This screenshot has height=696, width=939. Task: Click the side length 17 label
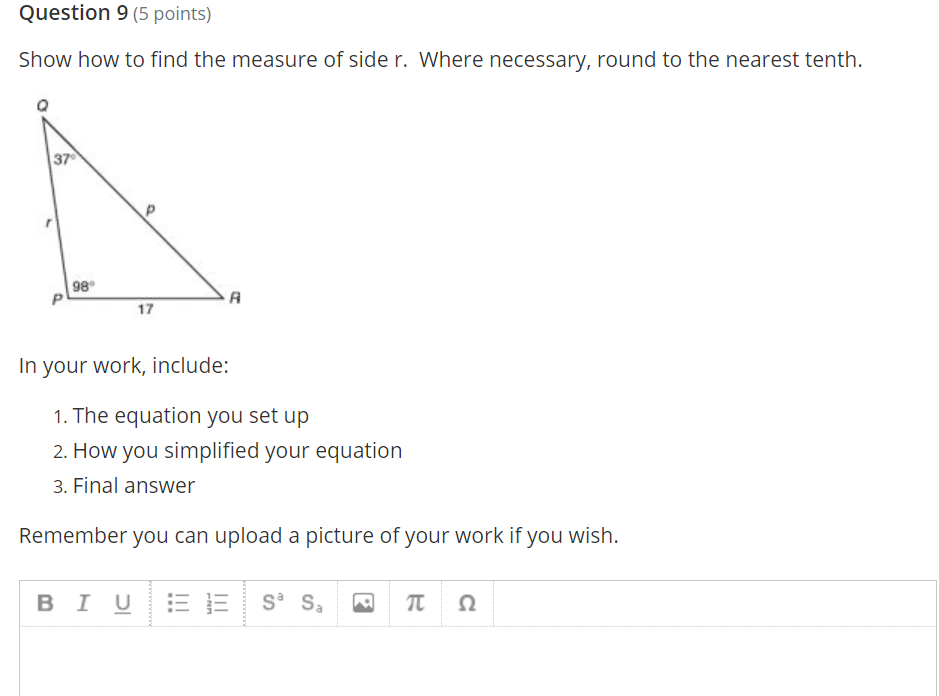click(x=146, y=310)
